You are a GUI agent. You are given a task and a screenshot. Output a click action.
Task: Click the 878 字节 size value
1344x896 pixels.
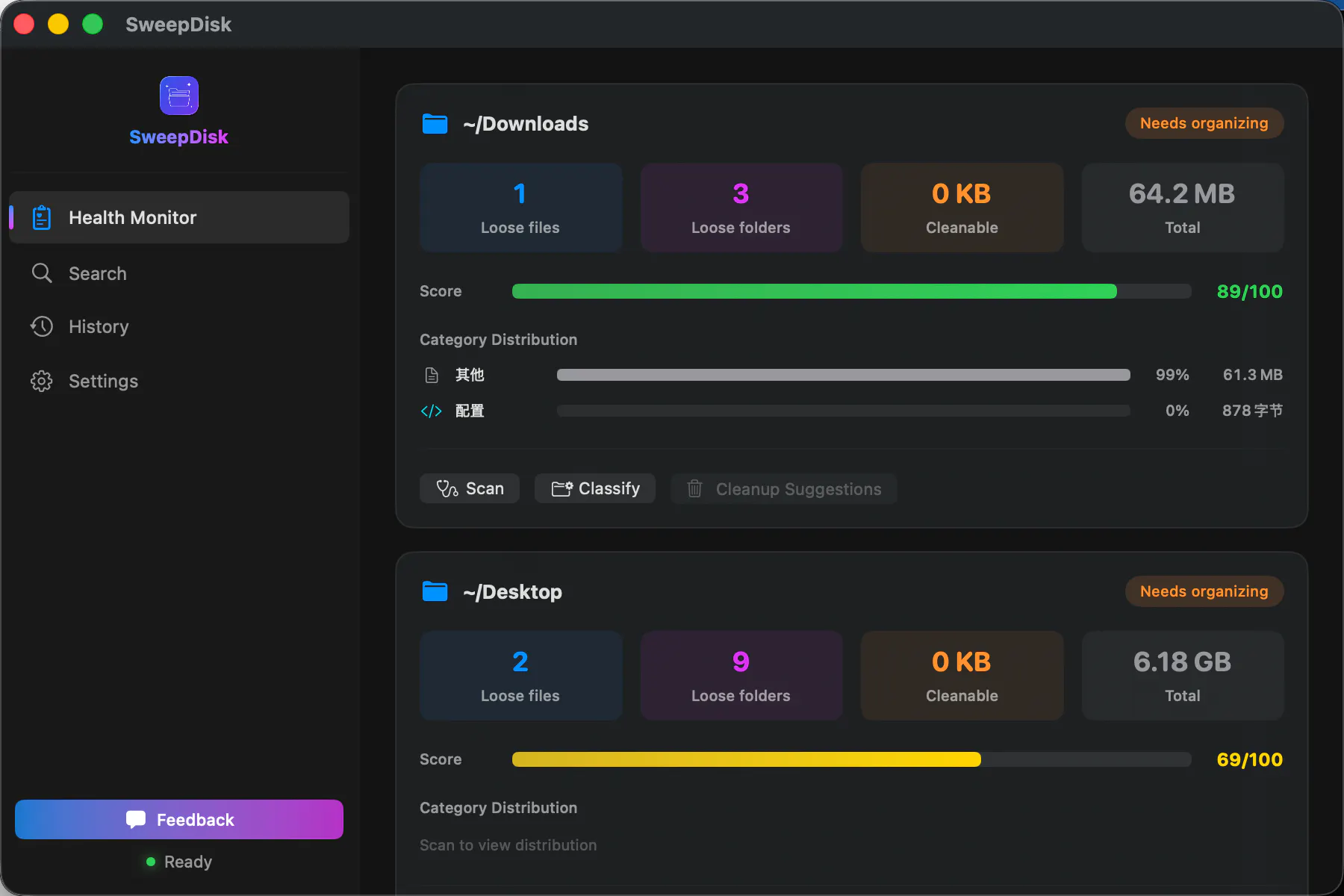tap(1253, 411)
